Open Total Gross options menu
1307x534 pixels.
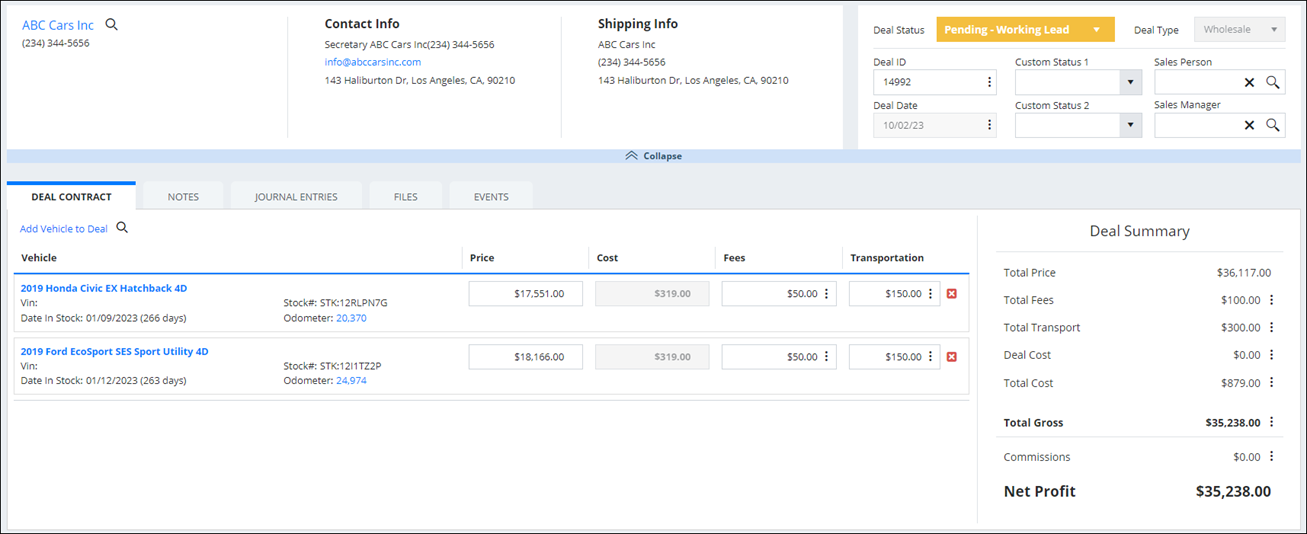(x=1272, y=422)
